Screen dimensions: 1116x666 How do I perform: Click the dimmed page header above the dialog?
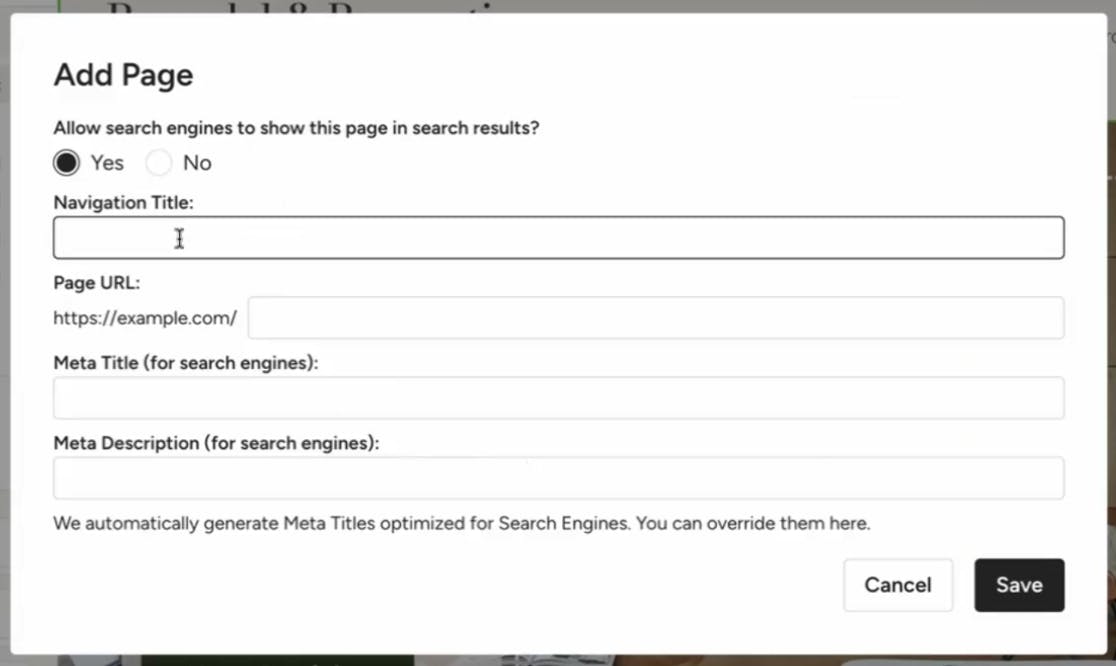[300, 7]
